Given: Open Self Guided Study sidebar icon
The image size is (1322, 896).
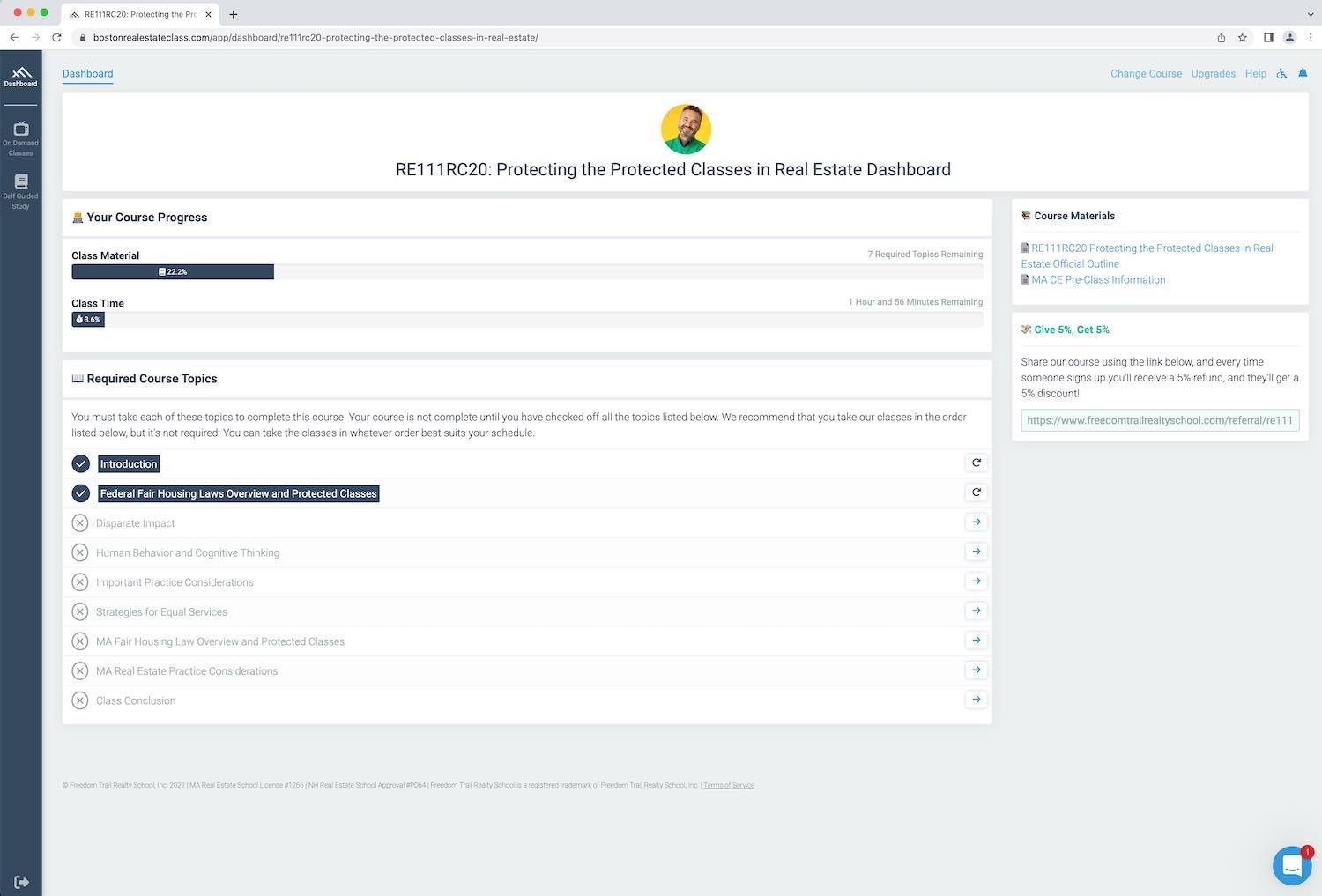Looking at the screenshot, I should click(20, 191).
